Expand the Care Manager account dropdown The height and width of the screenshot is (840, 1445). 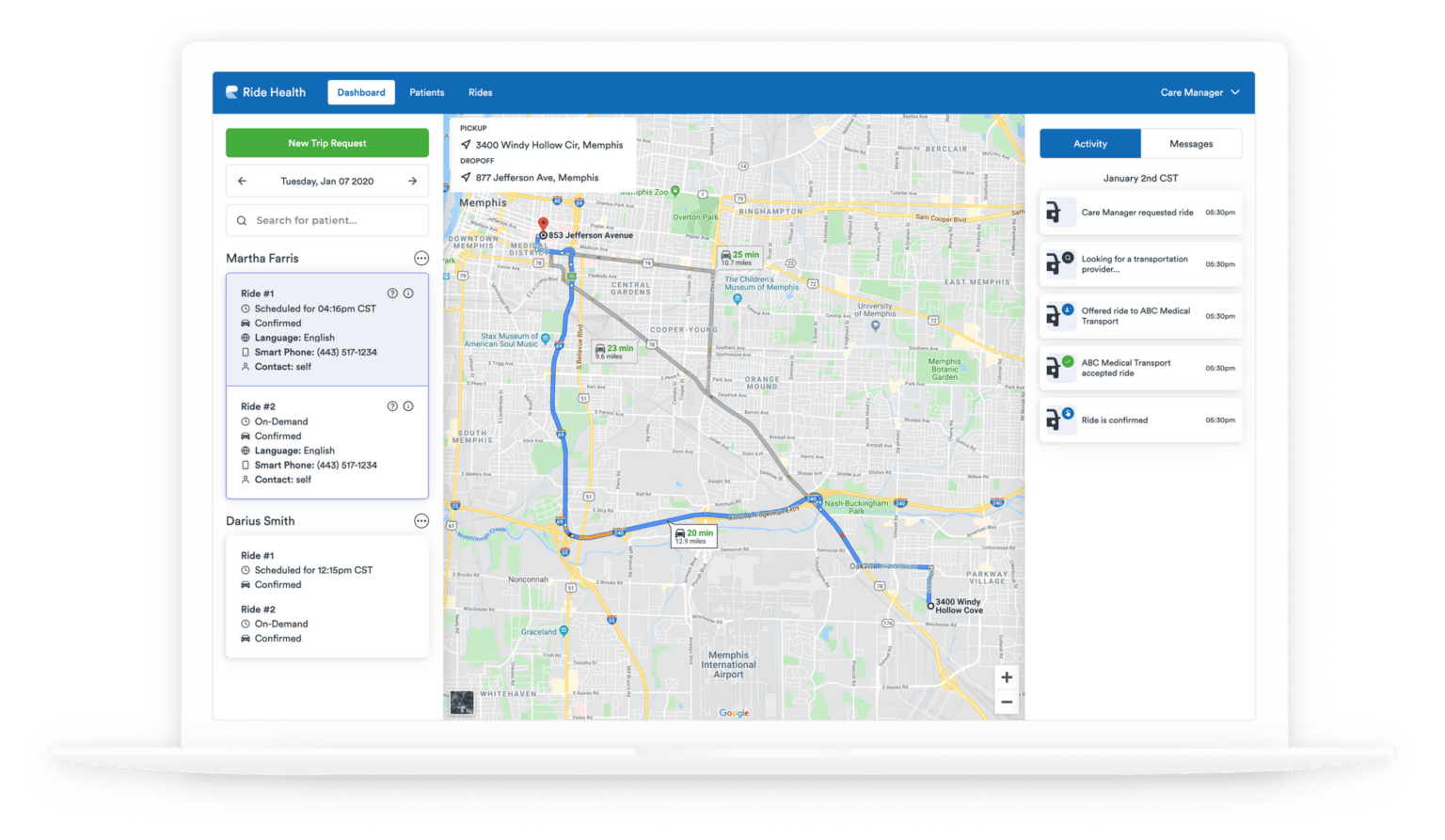[x=1199, y=91]
